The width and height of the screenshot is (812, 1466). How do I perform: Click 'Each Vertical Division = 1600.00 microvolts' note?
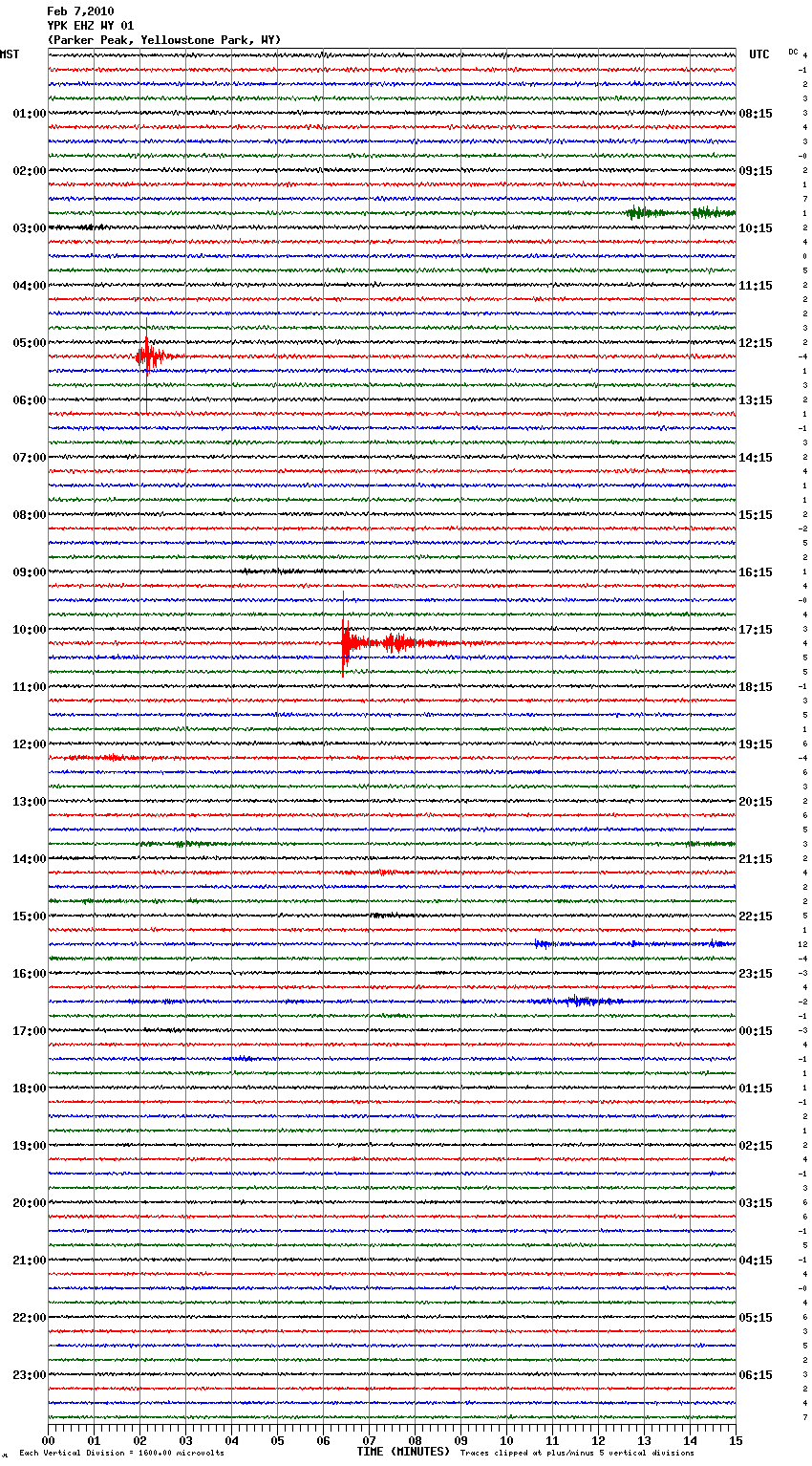pyautogui.click(x=121, y=1453)
